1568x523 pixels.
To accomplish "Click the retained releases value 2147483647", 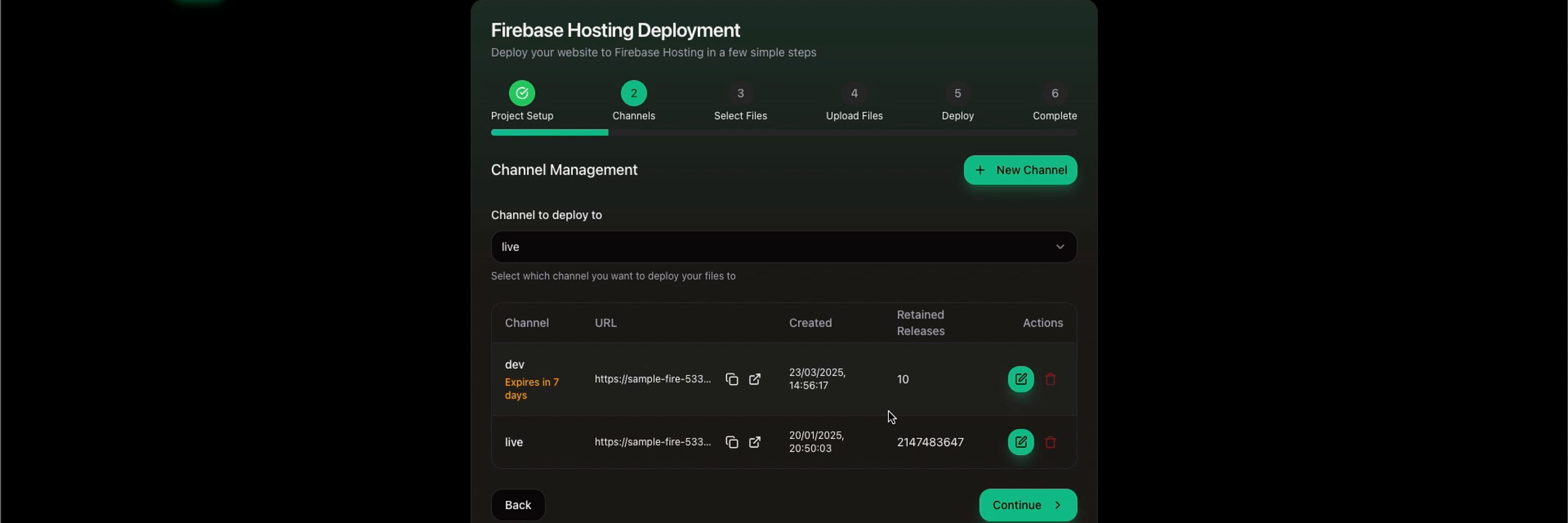I will point(930,442).
